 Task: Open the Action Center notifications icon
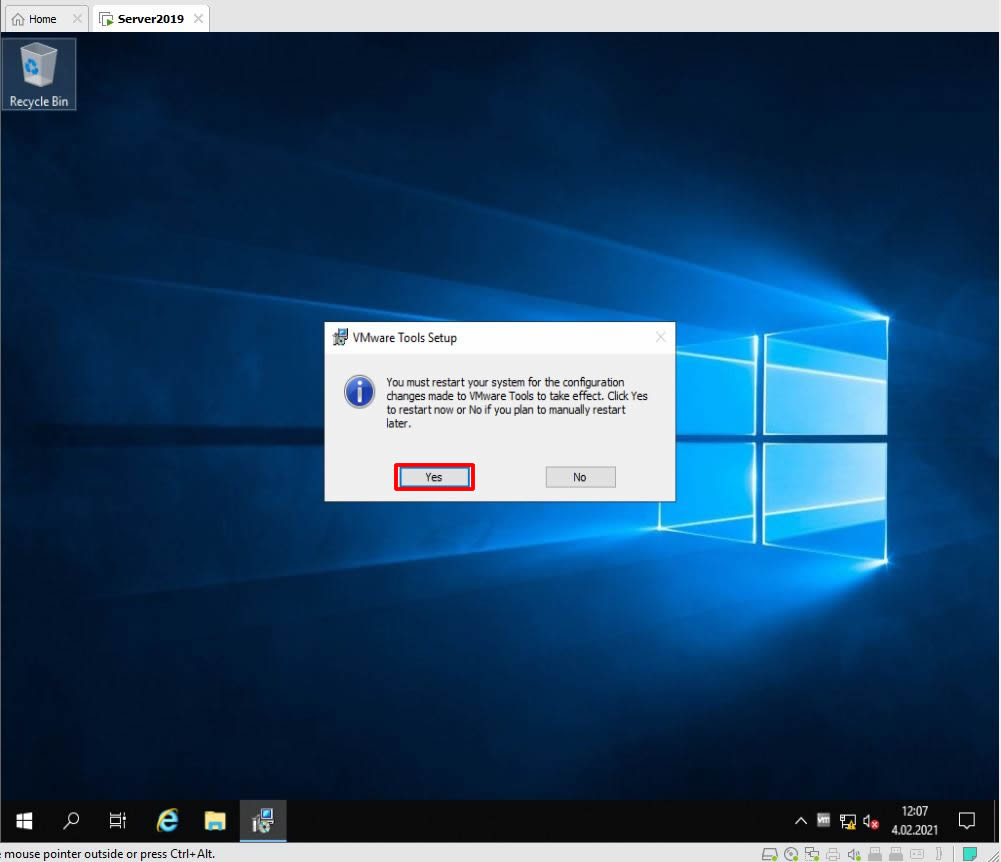coord(967,820)
